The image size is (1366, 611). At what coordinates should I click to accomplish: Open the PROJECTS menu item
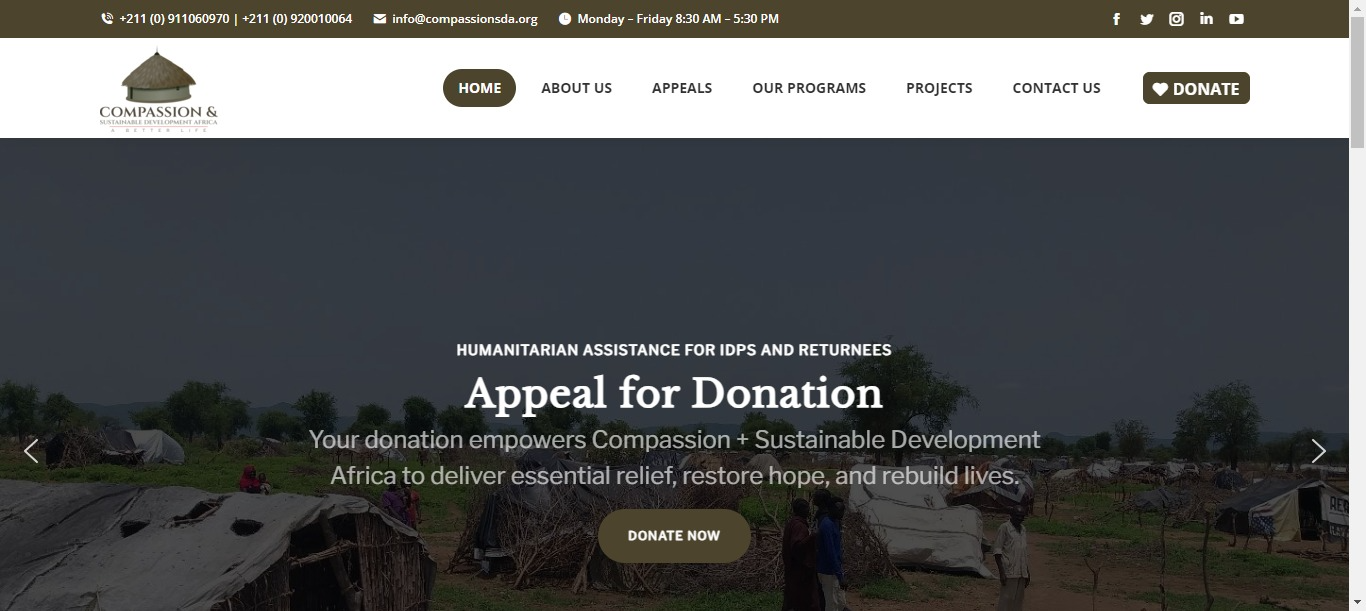939,88
